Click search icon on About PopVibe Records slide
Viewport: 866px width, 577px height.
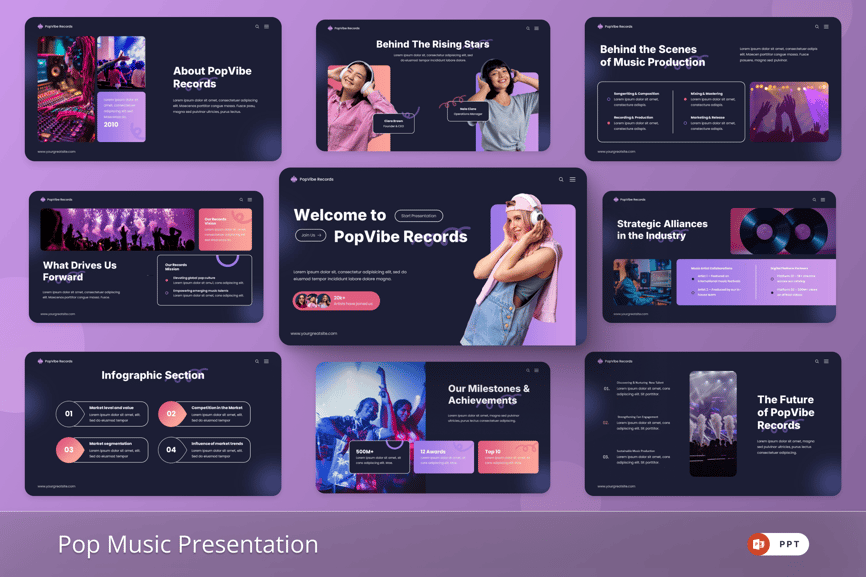pyautogui.click(x=257, y=27)
